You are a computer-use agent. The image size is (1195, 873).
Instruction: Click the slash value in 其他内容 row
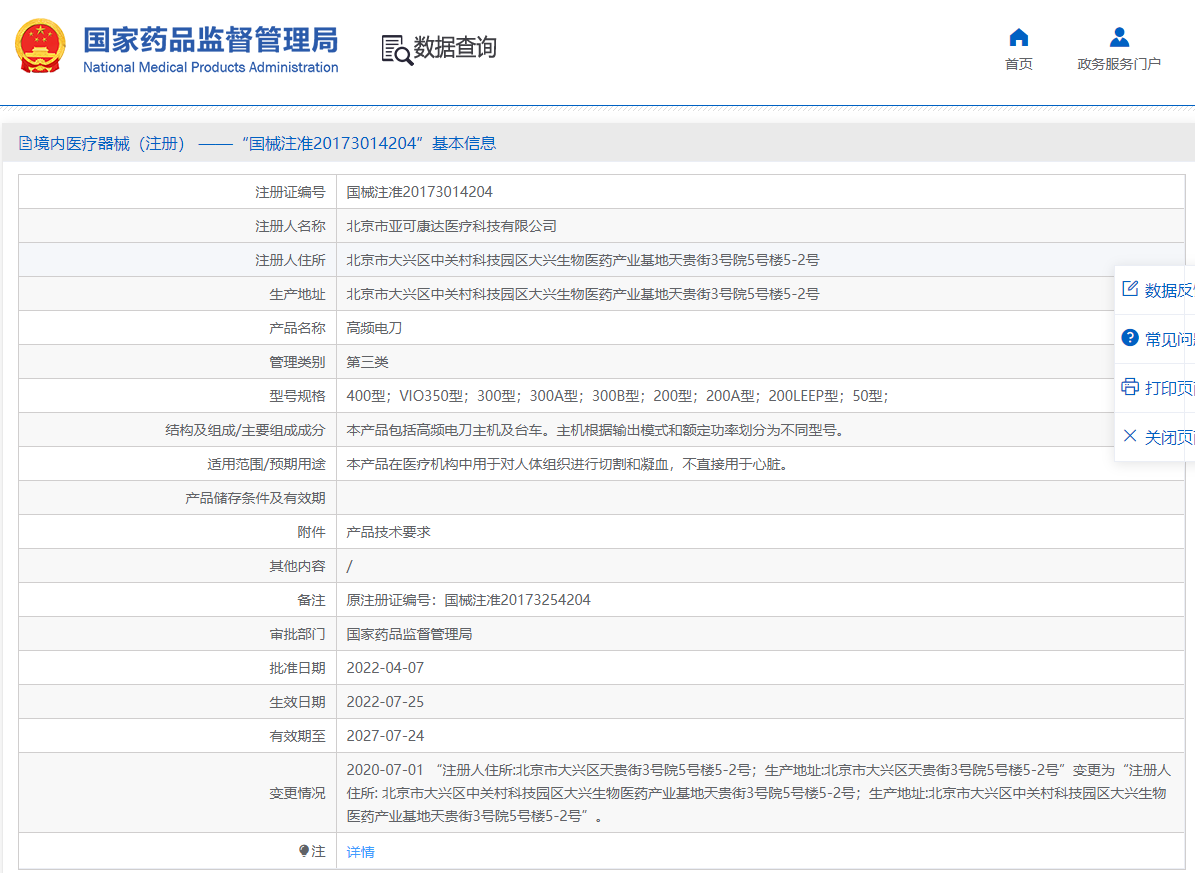349,566
